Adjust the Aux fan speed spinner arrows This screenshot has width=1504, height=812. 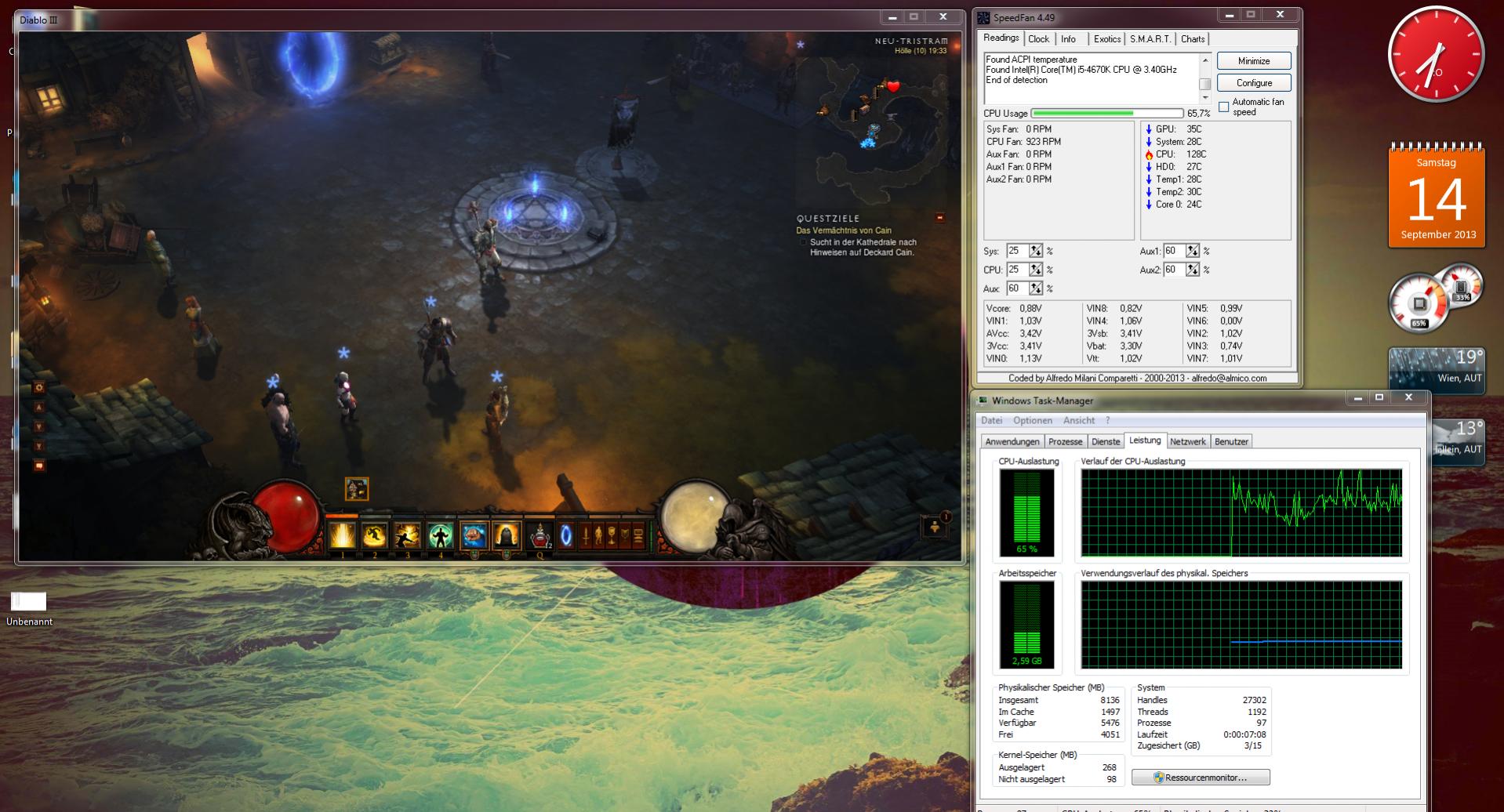1036,288
